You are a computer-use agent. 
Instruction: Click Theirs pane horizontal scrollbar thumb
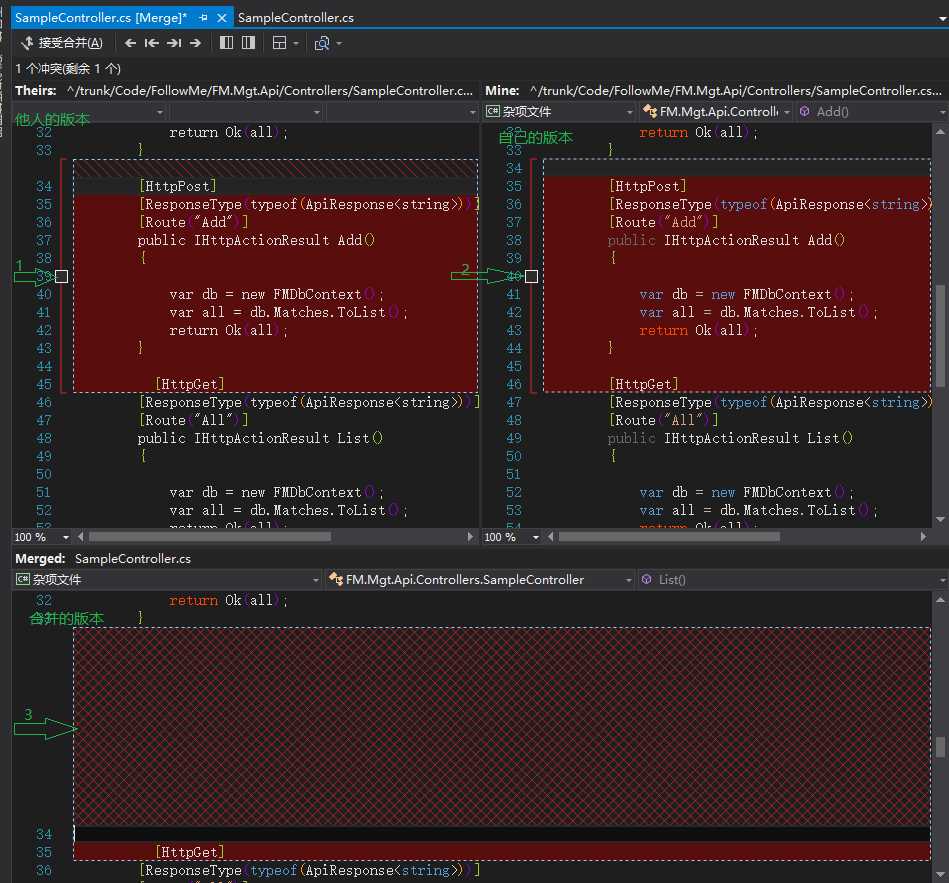(x=210, y=537)
